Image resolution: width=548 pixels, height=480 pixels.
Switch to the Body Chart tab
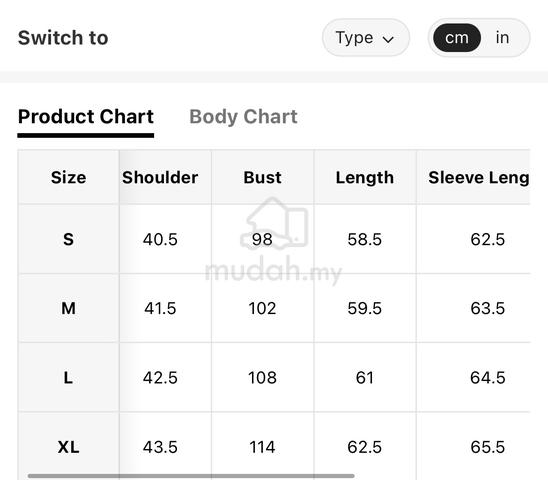(243, 117)
